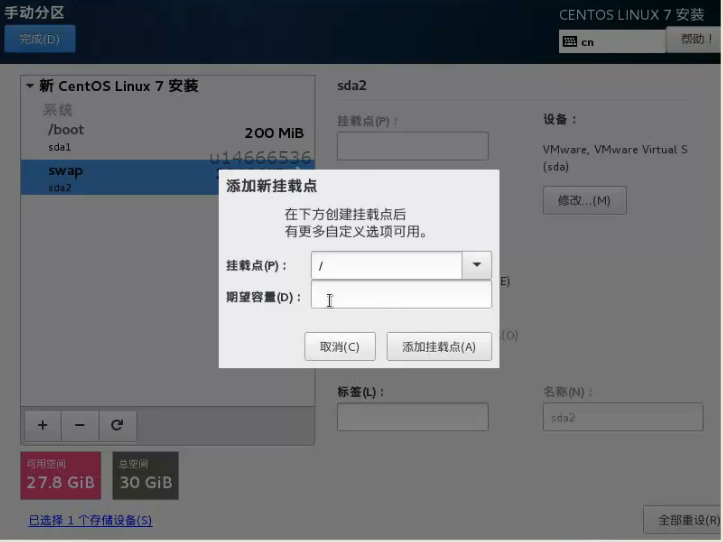Click the 名称(N) field showing sda2
The image size is (723, 542).
tap(623, 417)
